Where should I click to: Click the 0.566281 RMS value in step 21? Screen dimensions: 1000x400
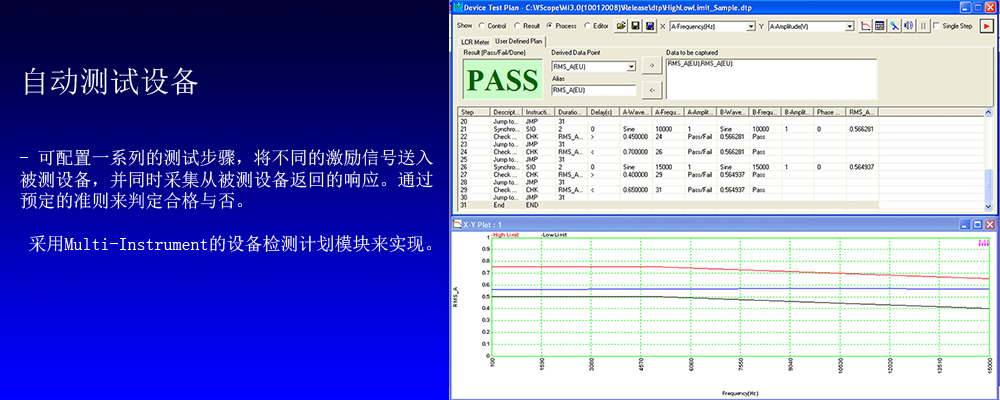pyautogui.click(x=861, y=128)
